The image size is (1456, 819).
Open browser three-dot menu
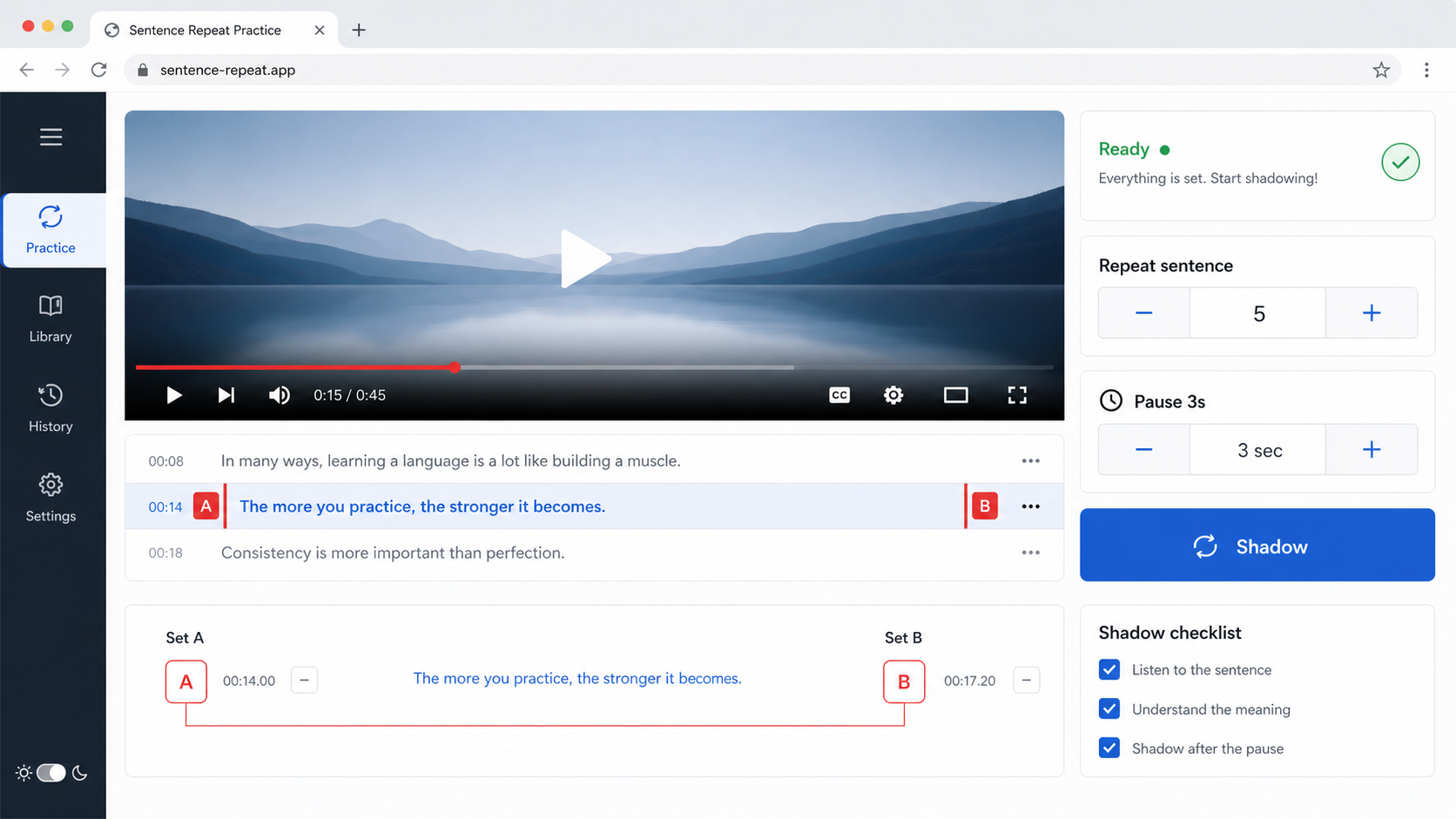(1426, 70)
